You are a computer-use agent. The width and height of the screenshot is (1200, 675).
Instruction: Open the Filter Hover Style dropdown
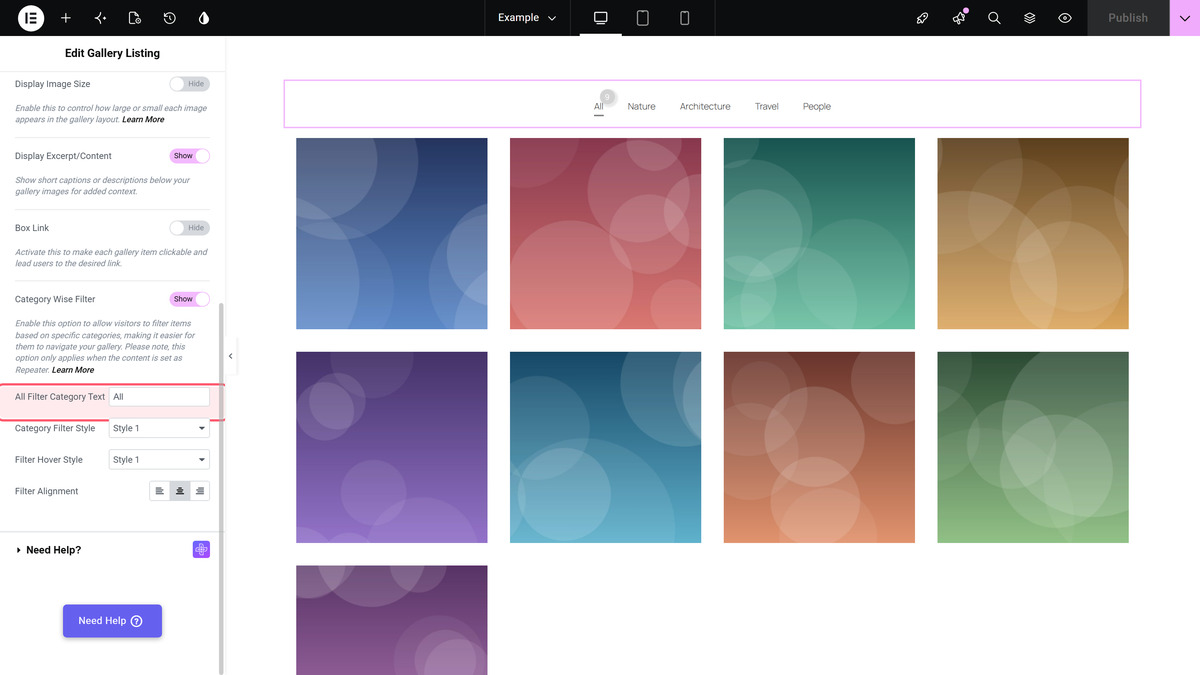point(159,460)
